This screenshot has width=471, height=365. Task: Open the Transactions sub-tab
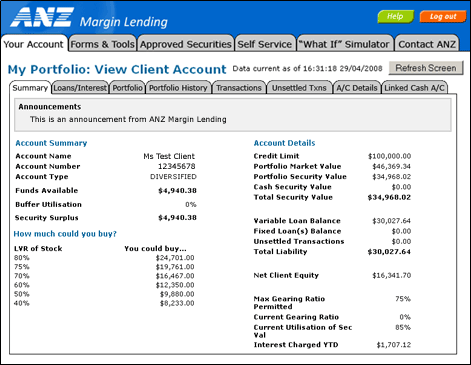coord(239,88)
